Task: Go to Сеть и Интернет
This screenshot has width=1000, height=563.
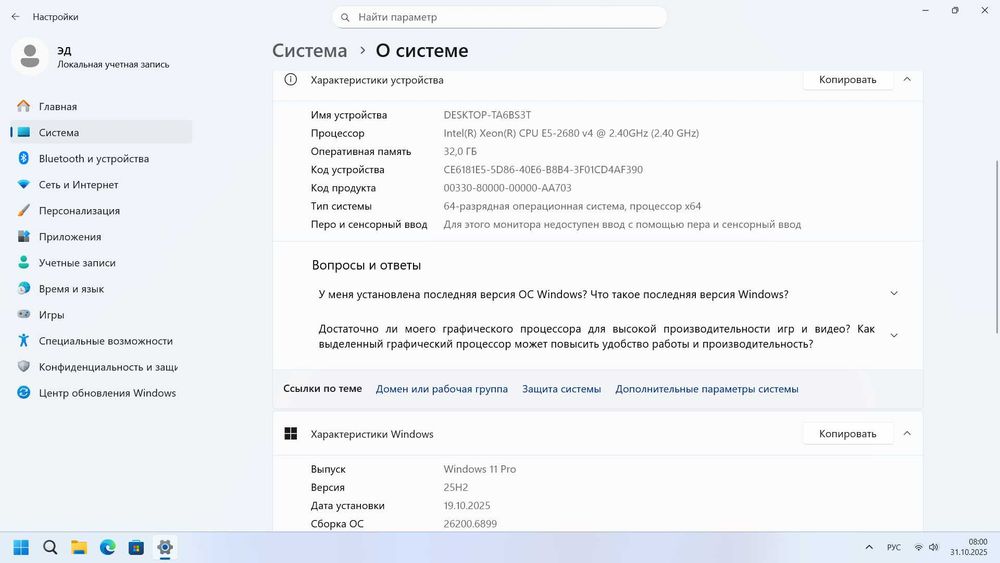Action: (101, 184)
